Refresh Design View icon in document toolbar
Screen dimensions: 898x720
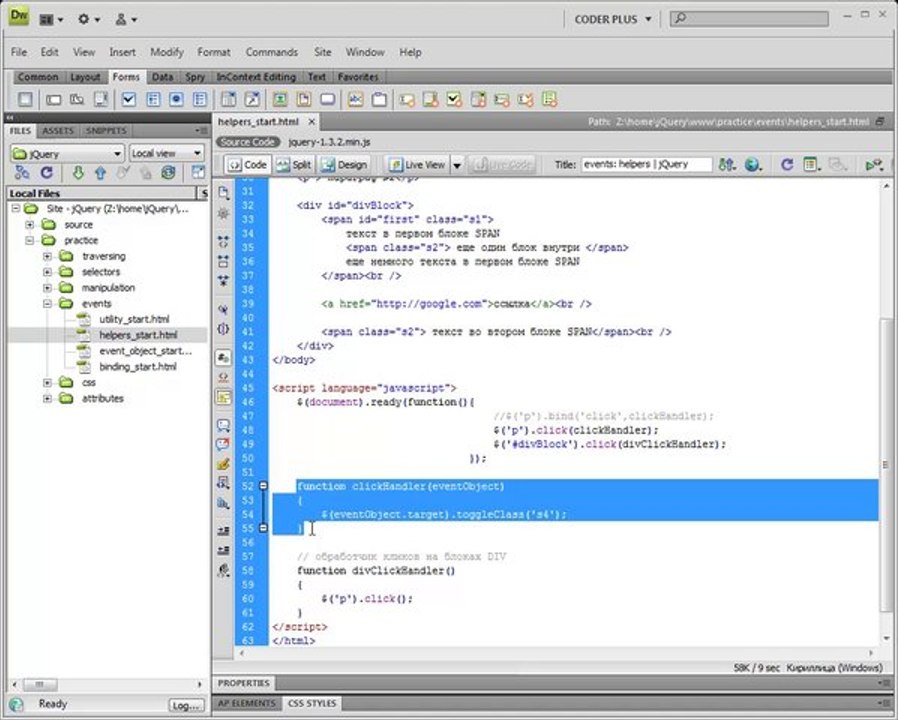click(x=787, y=165)
